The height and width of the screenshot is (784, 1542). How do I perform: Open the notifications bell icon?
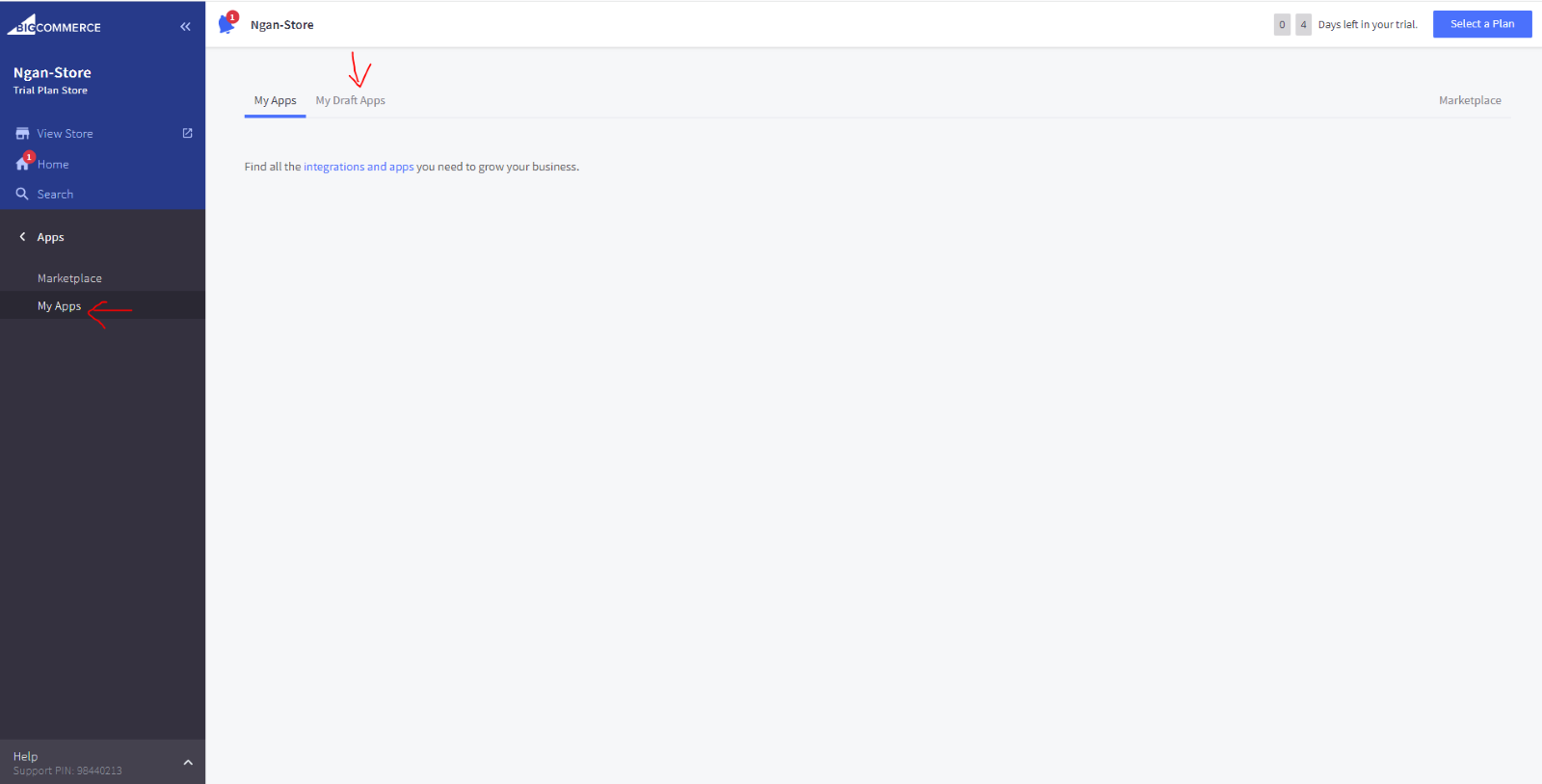pos(227,23)
